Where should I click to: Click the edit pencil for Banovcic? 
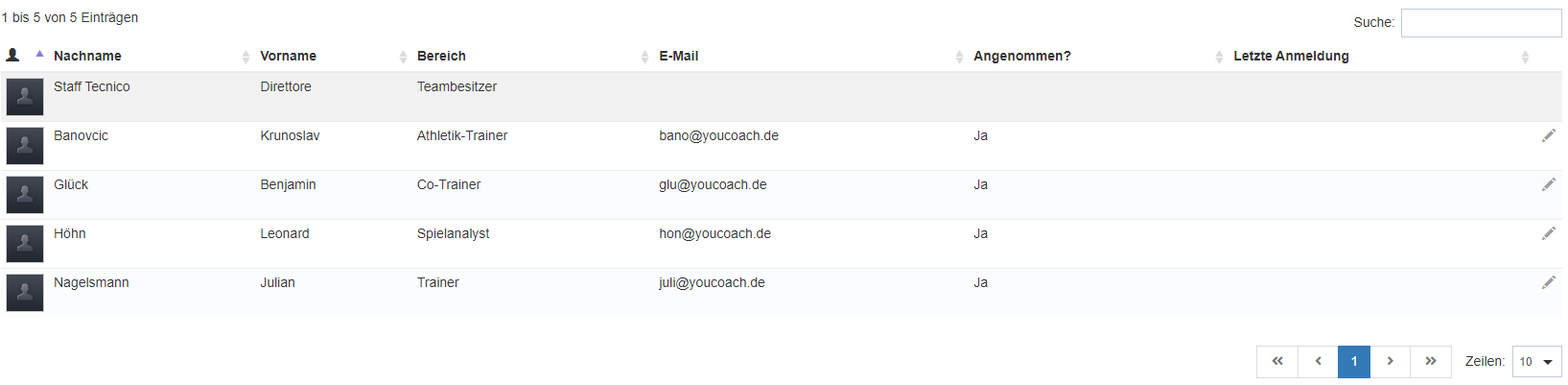pyautogui.click(x=1548, y=135)
